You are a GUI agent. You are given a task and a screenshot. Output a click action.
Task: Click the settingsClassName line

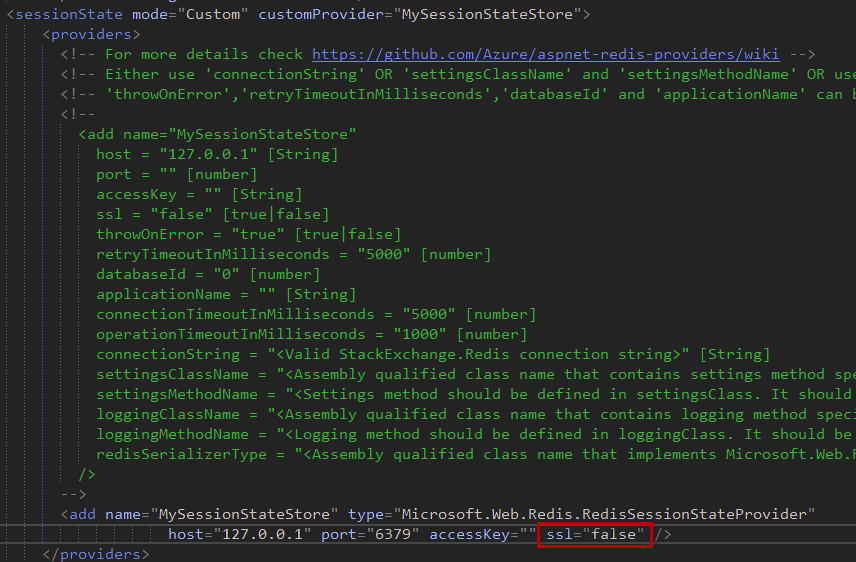476,374
